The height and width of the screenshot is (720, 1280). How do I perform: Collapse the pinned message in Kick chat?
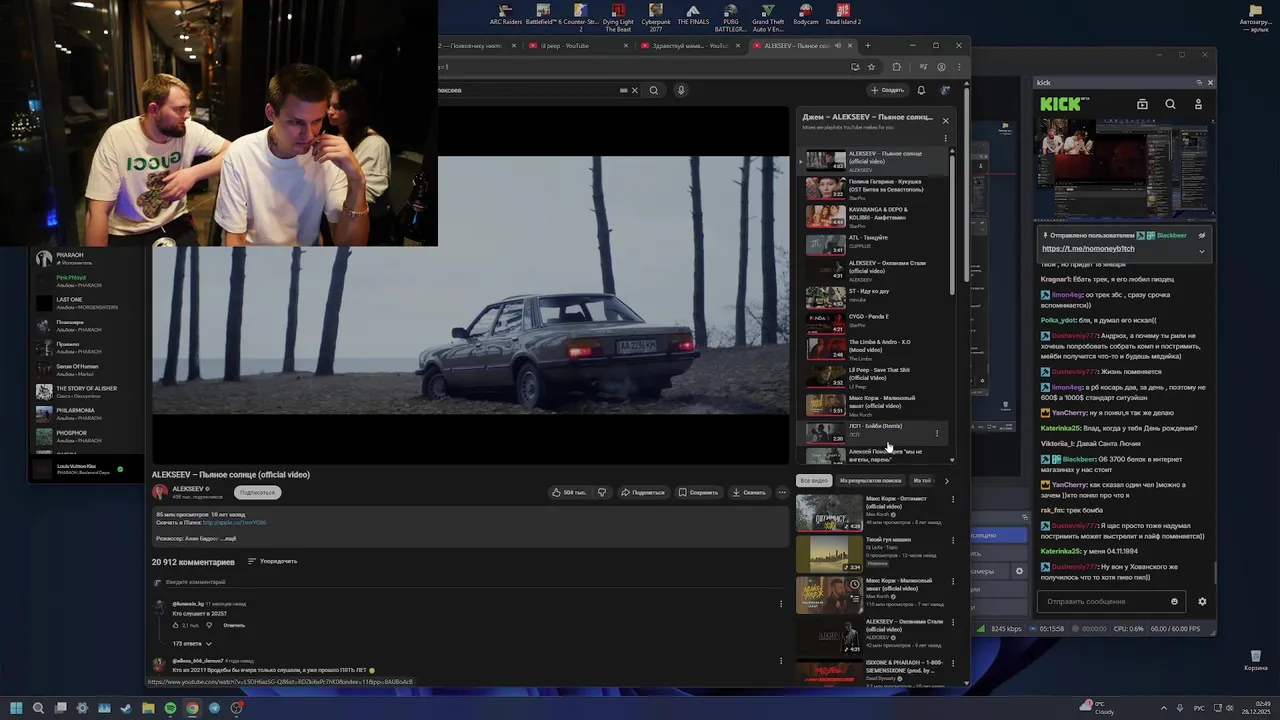[1202, 251]
